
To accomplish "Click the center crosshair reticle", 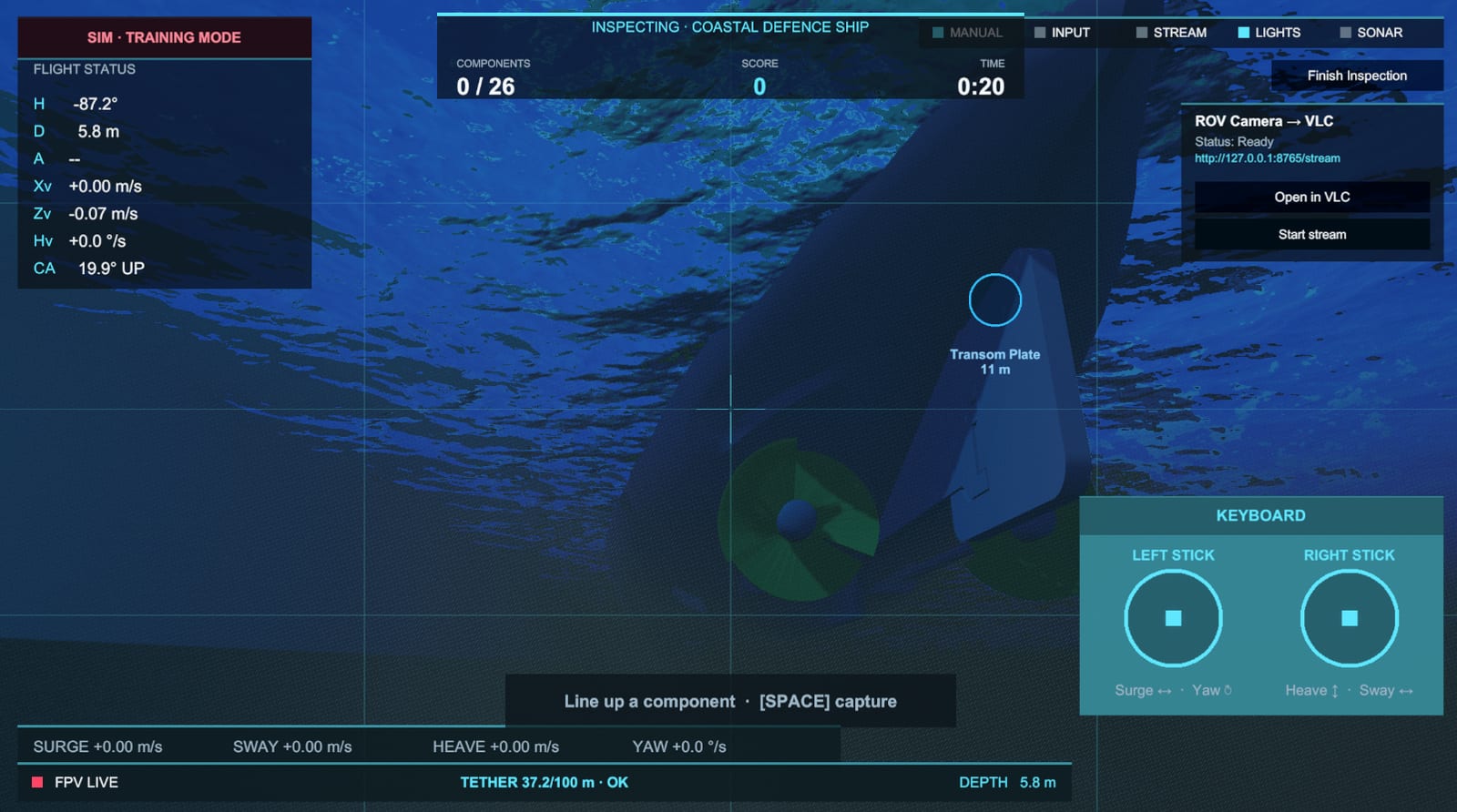I will pos(730,410).
